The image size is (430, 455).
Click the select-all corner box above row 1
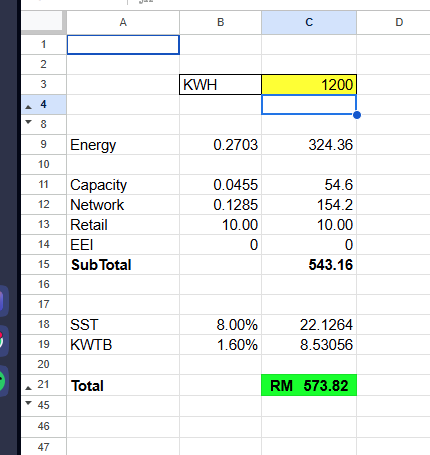click(x=42, y=22)
